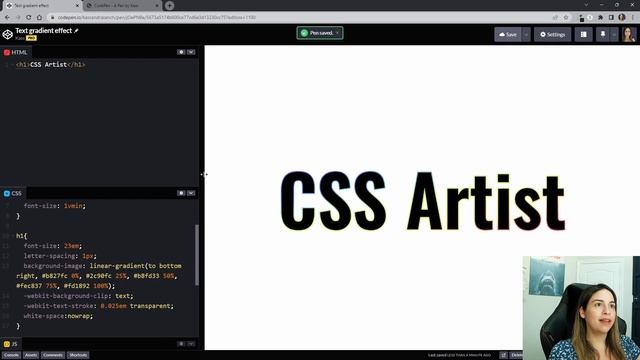Click '-webkit-text-stroke' line in CSS
640x360 pixels.
[x=98, y=306]
